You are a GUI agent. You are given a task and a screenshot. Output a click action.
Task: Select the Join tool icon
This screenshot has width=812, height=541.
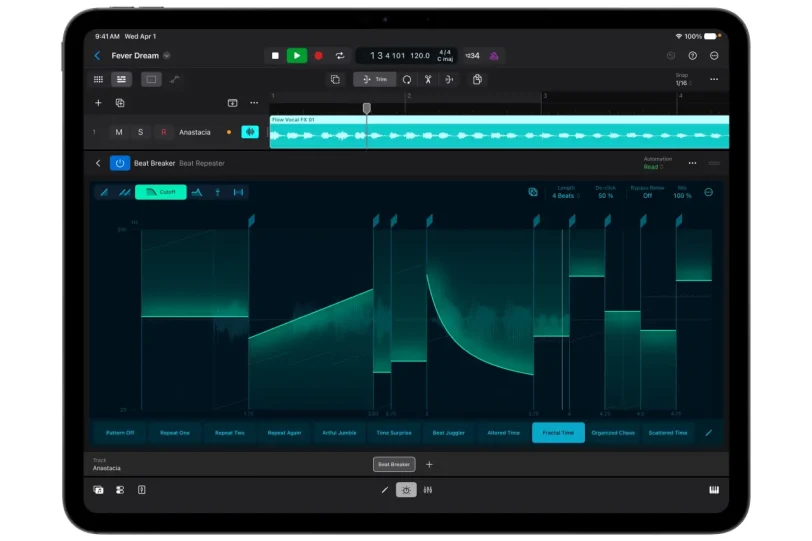click(x=449, y=79)
